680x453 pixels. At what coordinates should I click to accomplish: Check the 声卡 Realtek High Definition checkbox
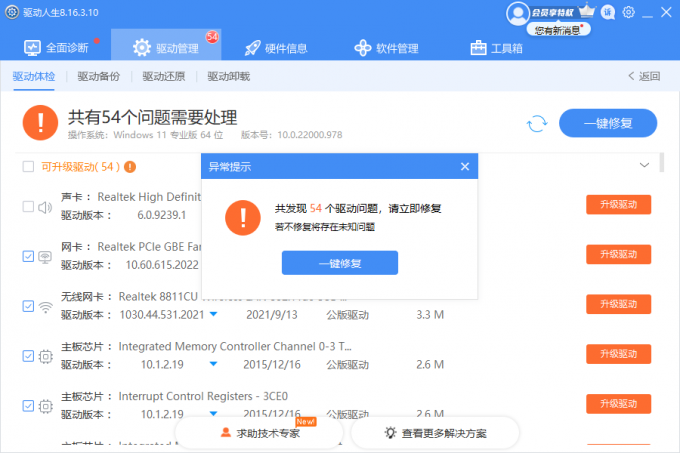[28, 207]
